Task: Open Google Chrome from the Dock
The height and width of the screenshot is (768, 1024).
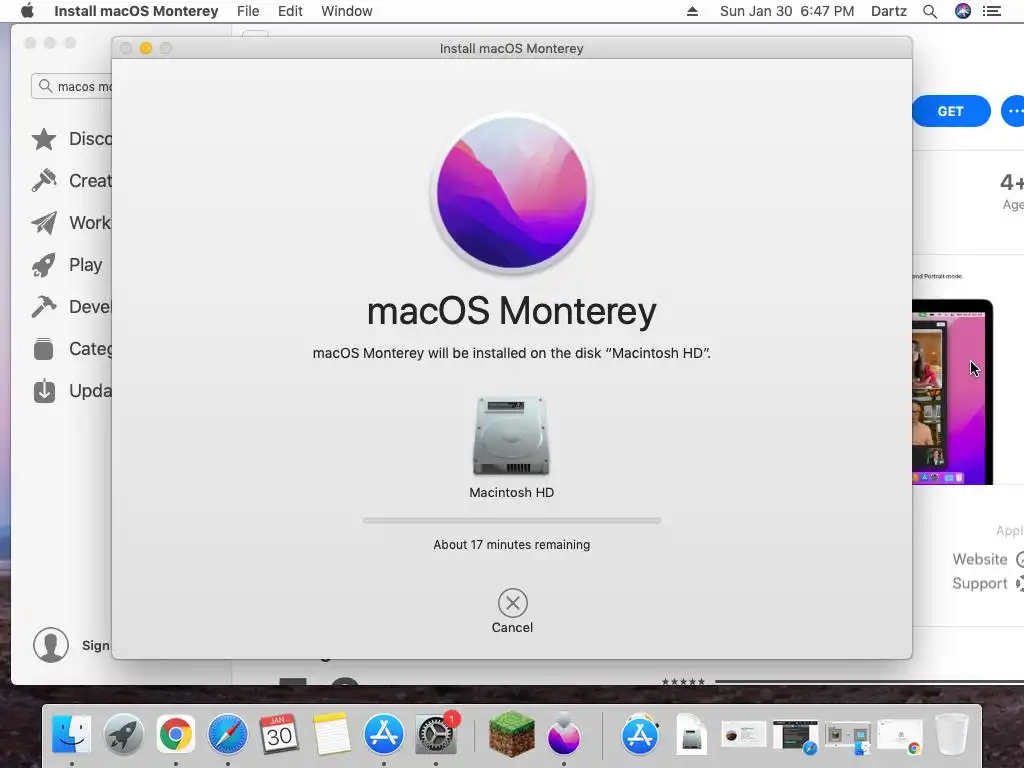Action: pos(176,735)
